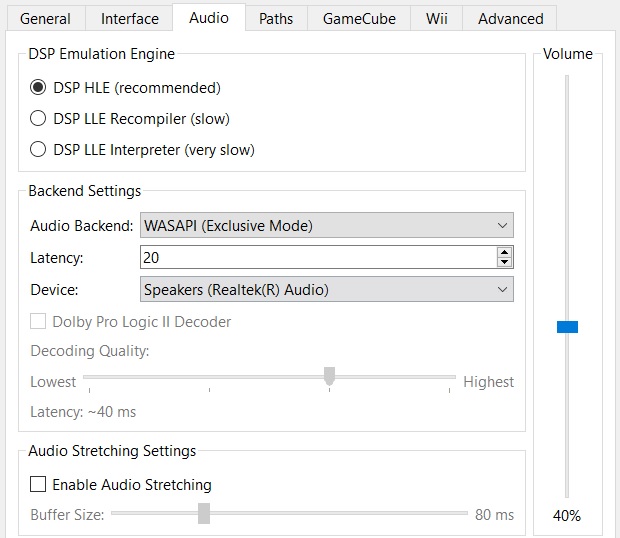Open the Device dropdown list
This screenshot has height=538, width=620.
(x=327, y=290)
